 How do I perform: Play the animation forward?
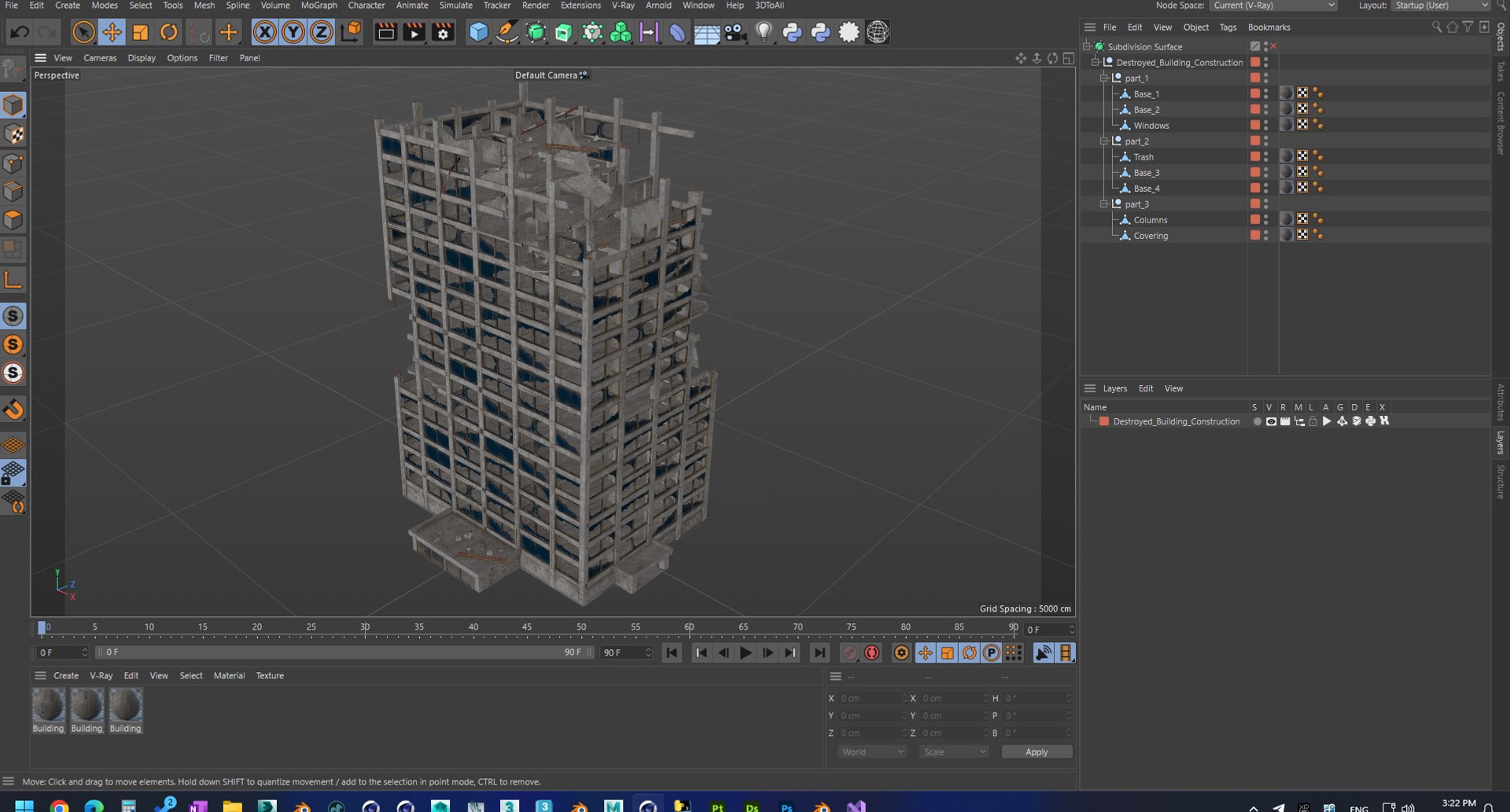[x=746, y=653]
